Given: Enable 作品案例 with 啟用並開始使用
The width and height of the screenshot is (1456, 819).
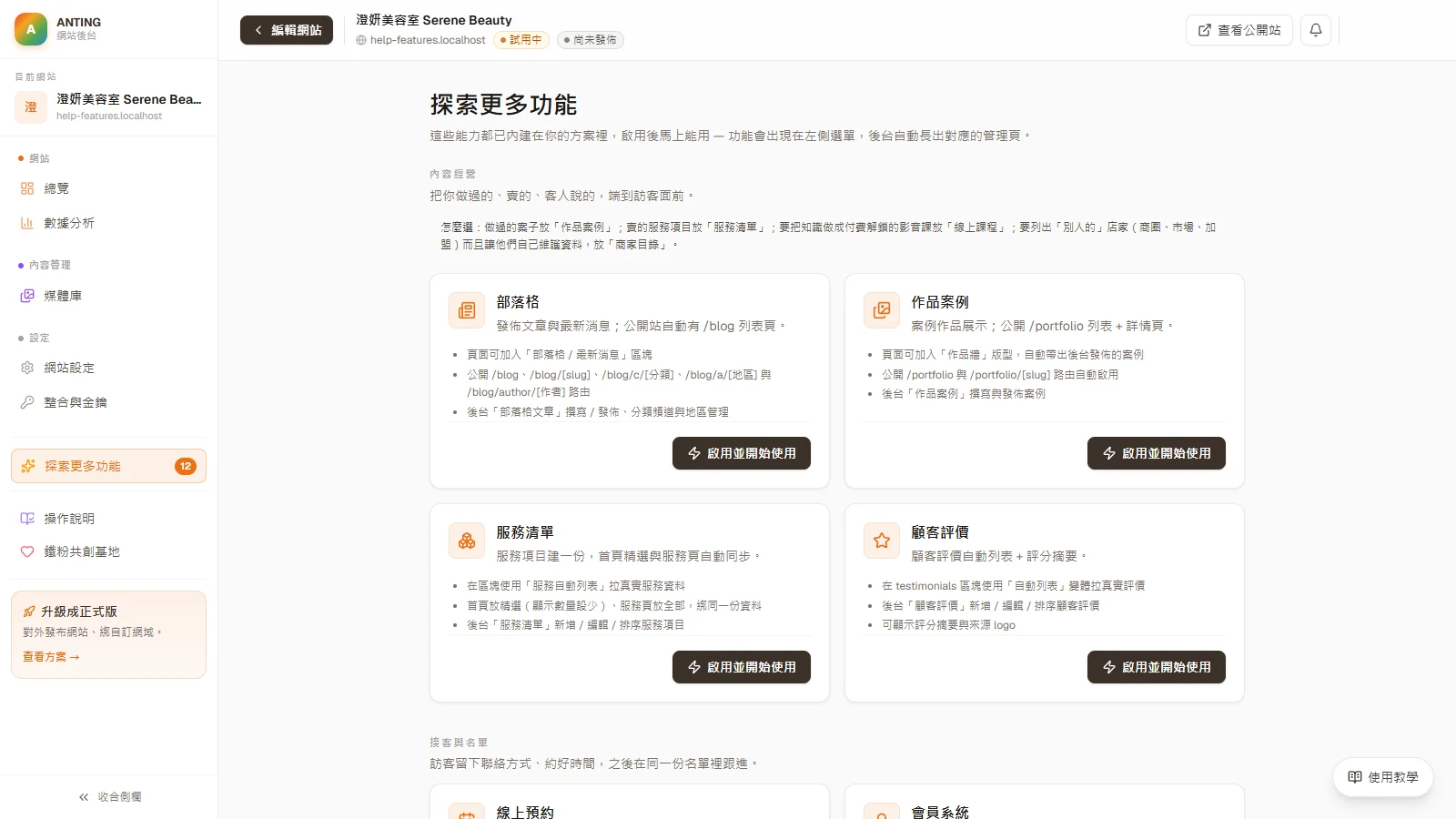Looking at the screenshot, I should click(1157, 453).
